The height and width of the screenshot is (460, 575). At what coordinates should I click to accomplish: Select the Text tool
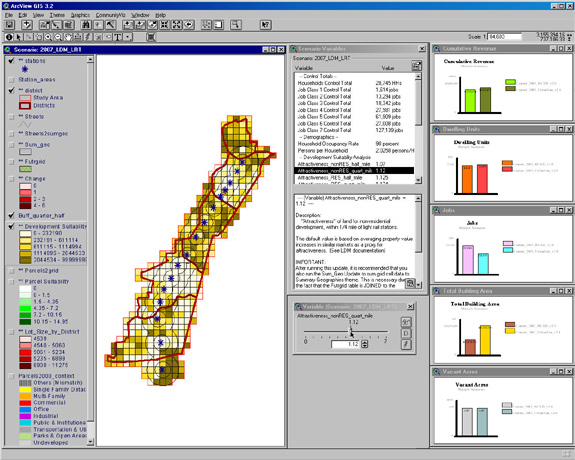click(117, 37)
